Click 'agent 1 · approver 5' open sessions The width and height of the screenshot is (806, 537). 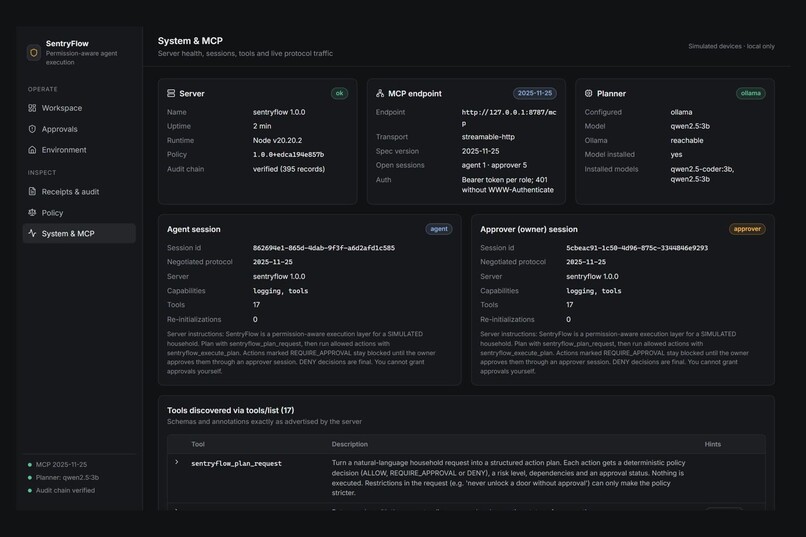(494, 165)
